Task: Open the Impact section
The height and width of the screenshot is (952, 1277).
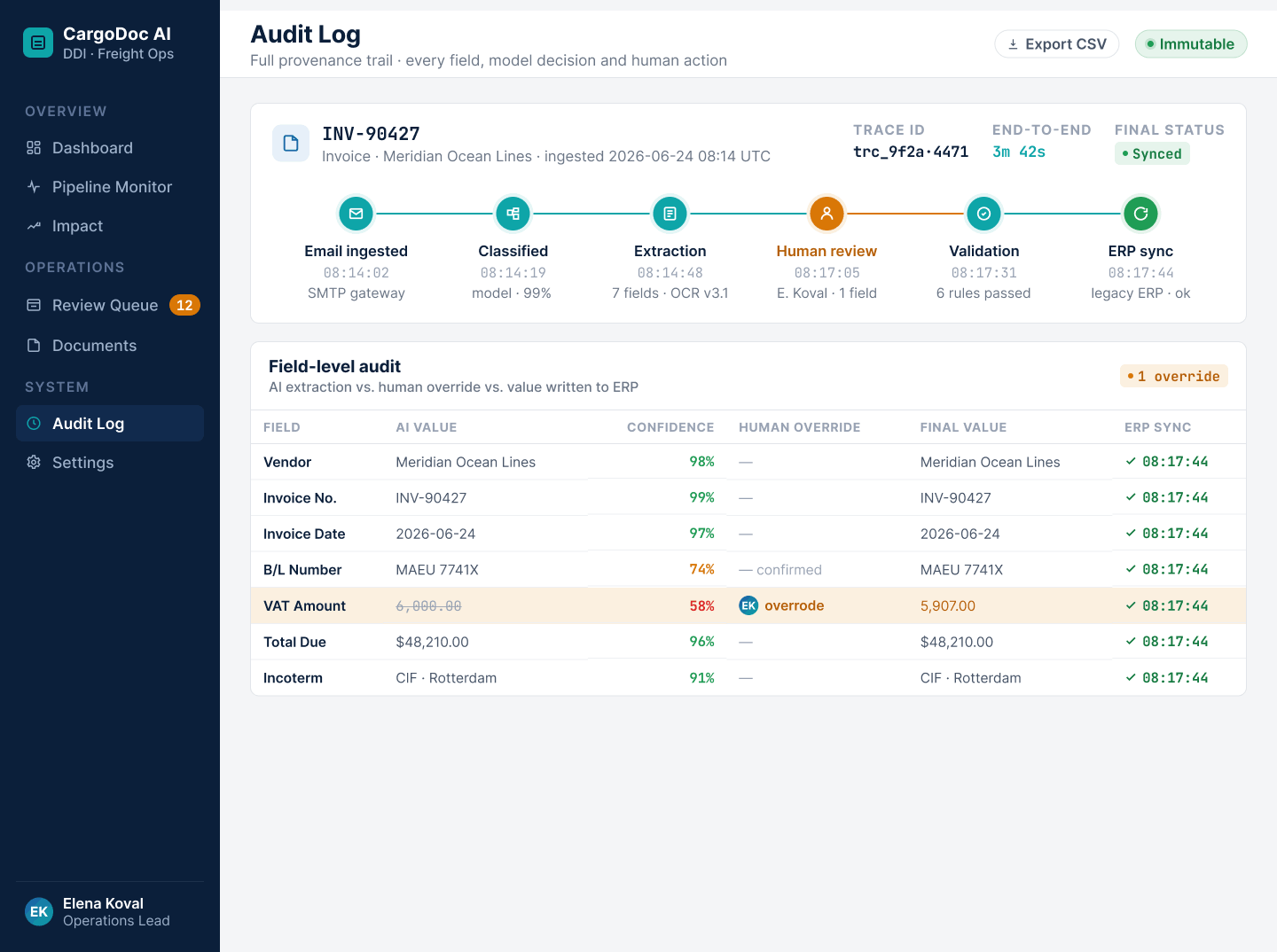Action: click(x=110, y=226)
